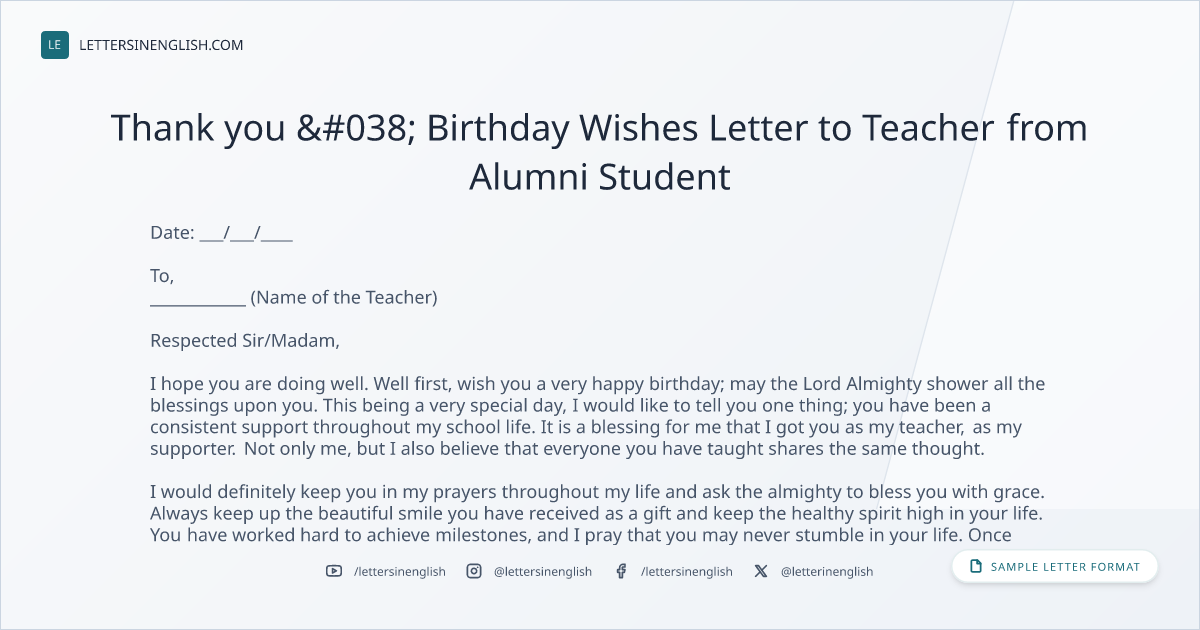Open the @letterinenglish X handle
The width and height of the screenshot is (1200, 630).
click(x=827, y=572)
